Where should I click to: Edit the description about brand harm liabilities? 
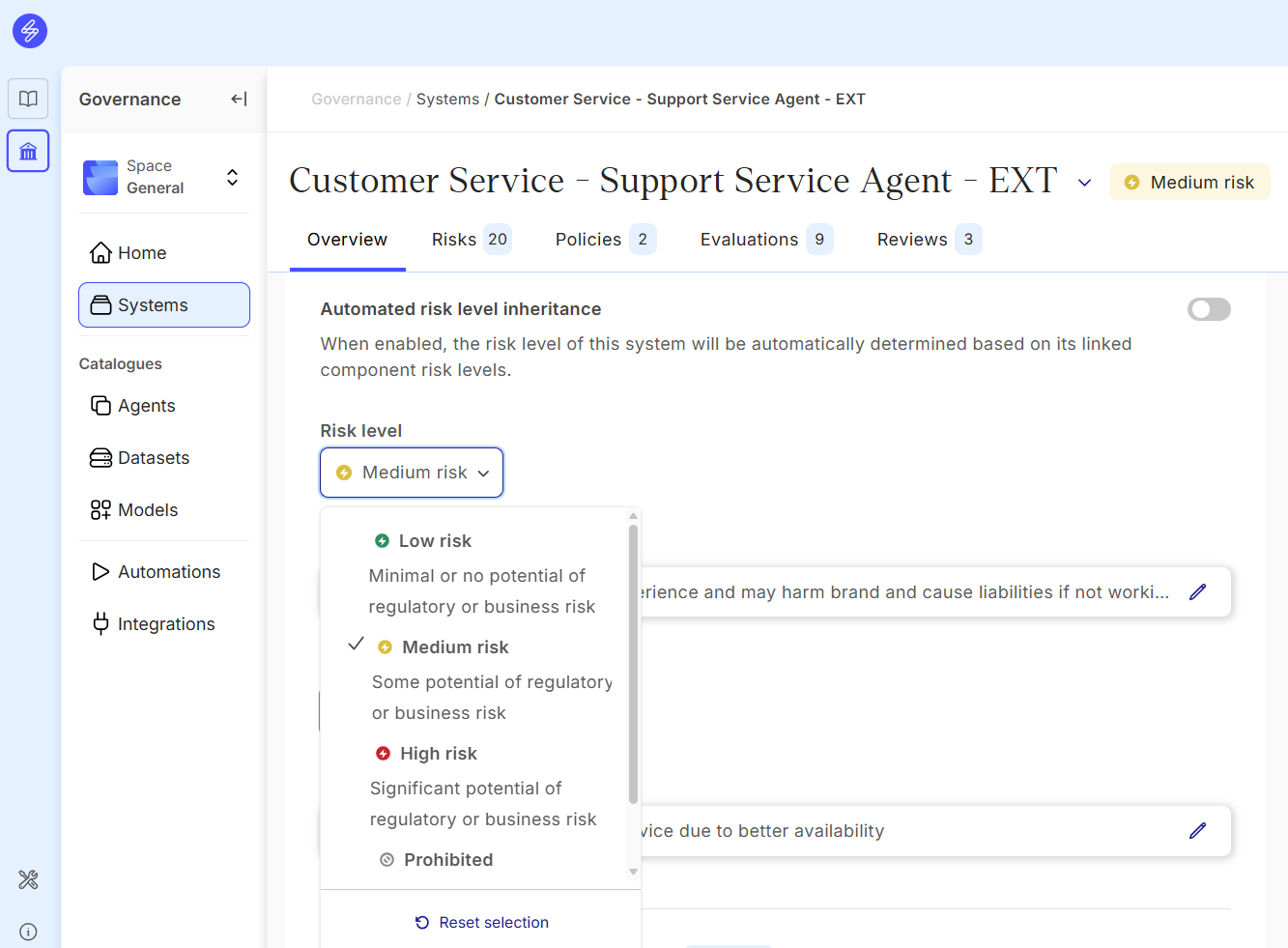point(1197,592)
